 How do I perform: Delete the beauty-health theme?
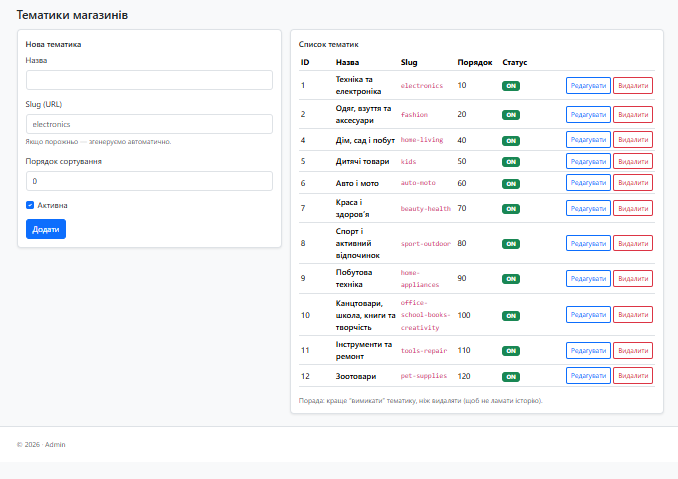(x=633, y=208)
